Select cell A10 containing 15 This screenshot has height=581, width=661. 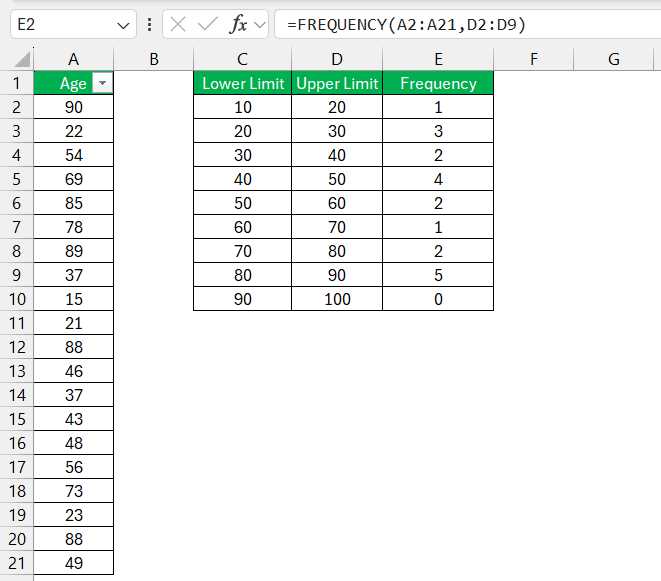(x=73, y=299)
